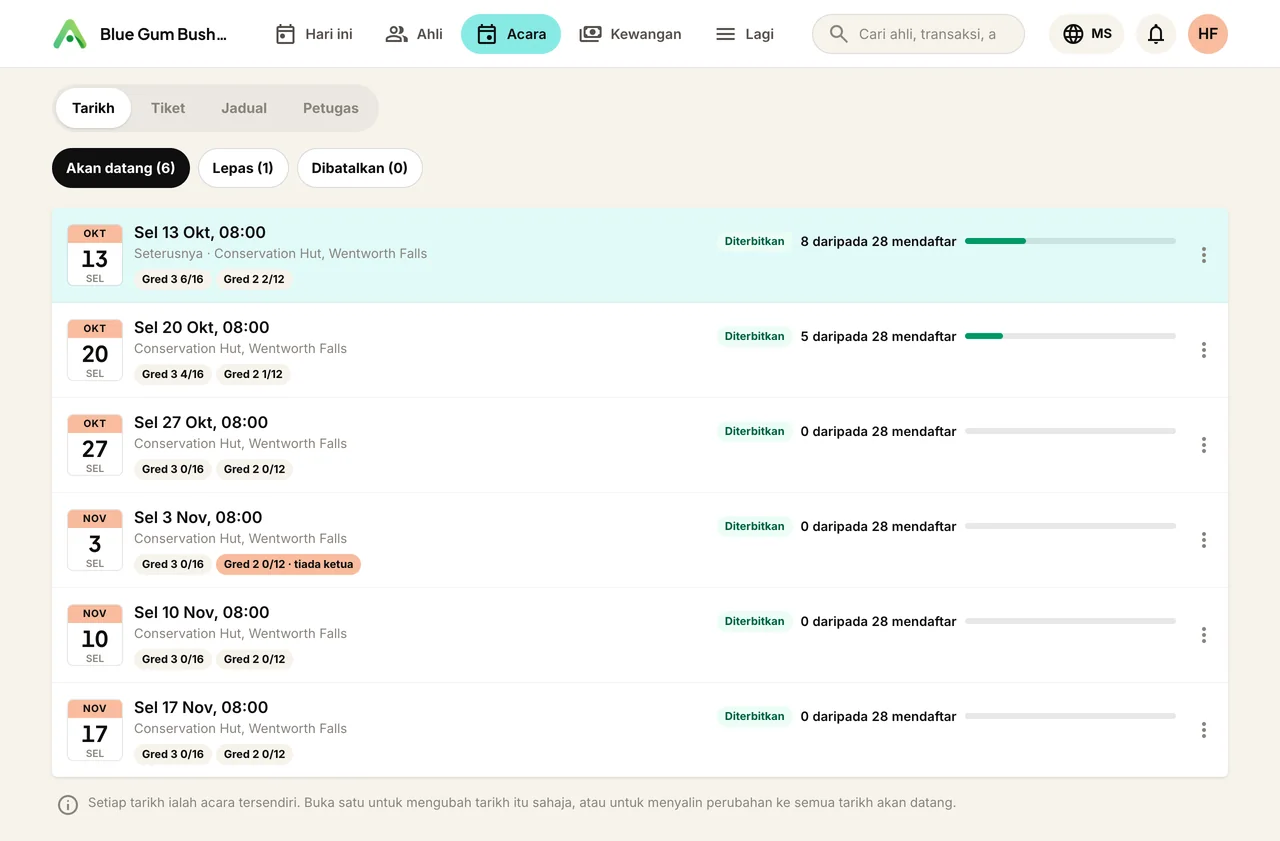Viewport: 1280px width, 841px height.
Task: Click the search field
Action: (x=919, y=34)
